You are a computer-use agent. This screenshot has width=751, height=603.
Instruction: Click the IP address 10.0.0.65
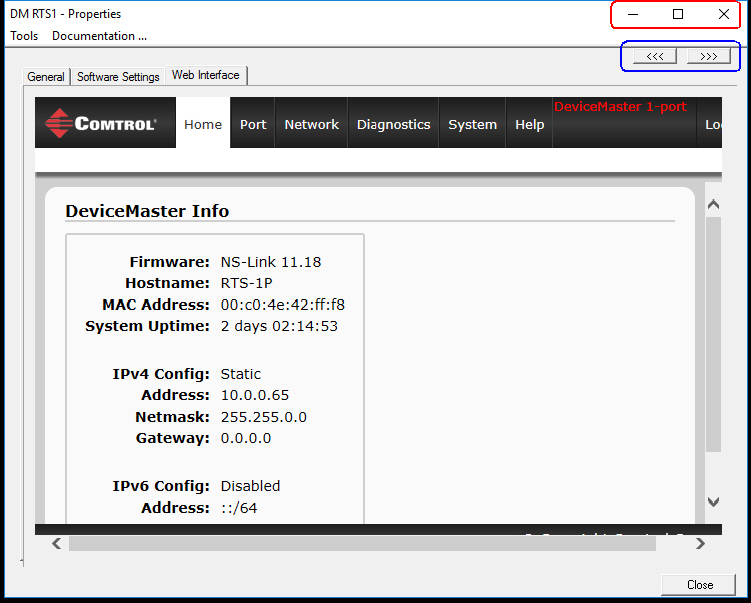254,395
